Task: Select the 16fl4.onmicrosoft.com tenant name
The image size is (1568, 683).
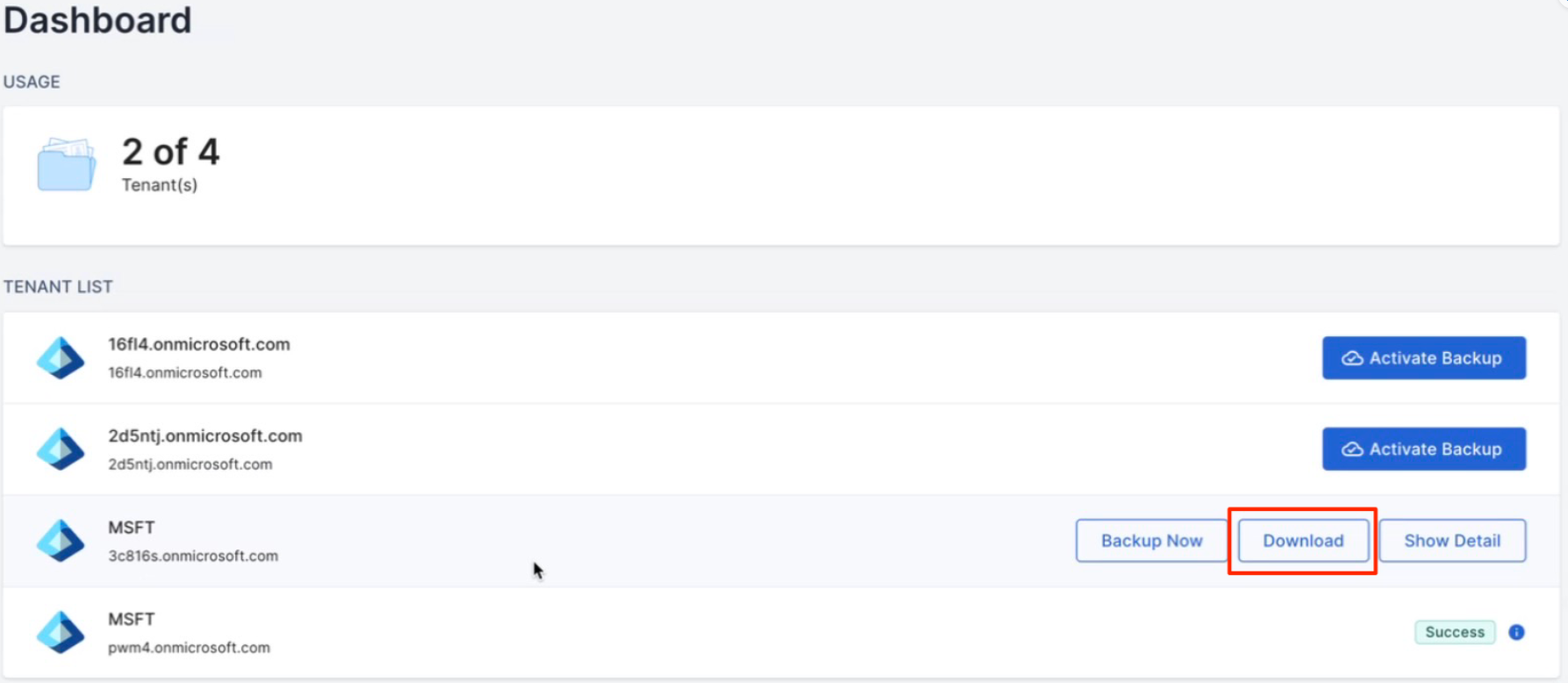Action: pos(198,344)
